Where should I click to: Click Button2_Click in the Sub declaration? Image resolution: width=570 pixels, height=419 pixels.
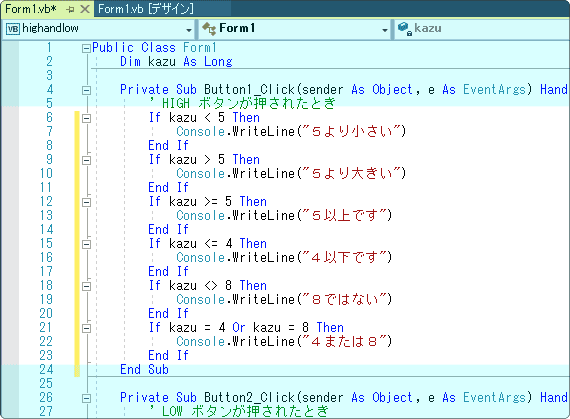[249, 397]
